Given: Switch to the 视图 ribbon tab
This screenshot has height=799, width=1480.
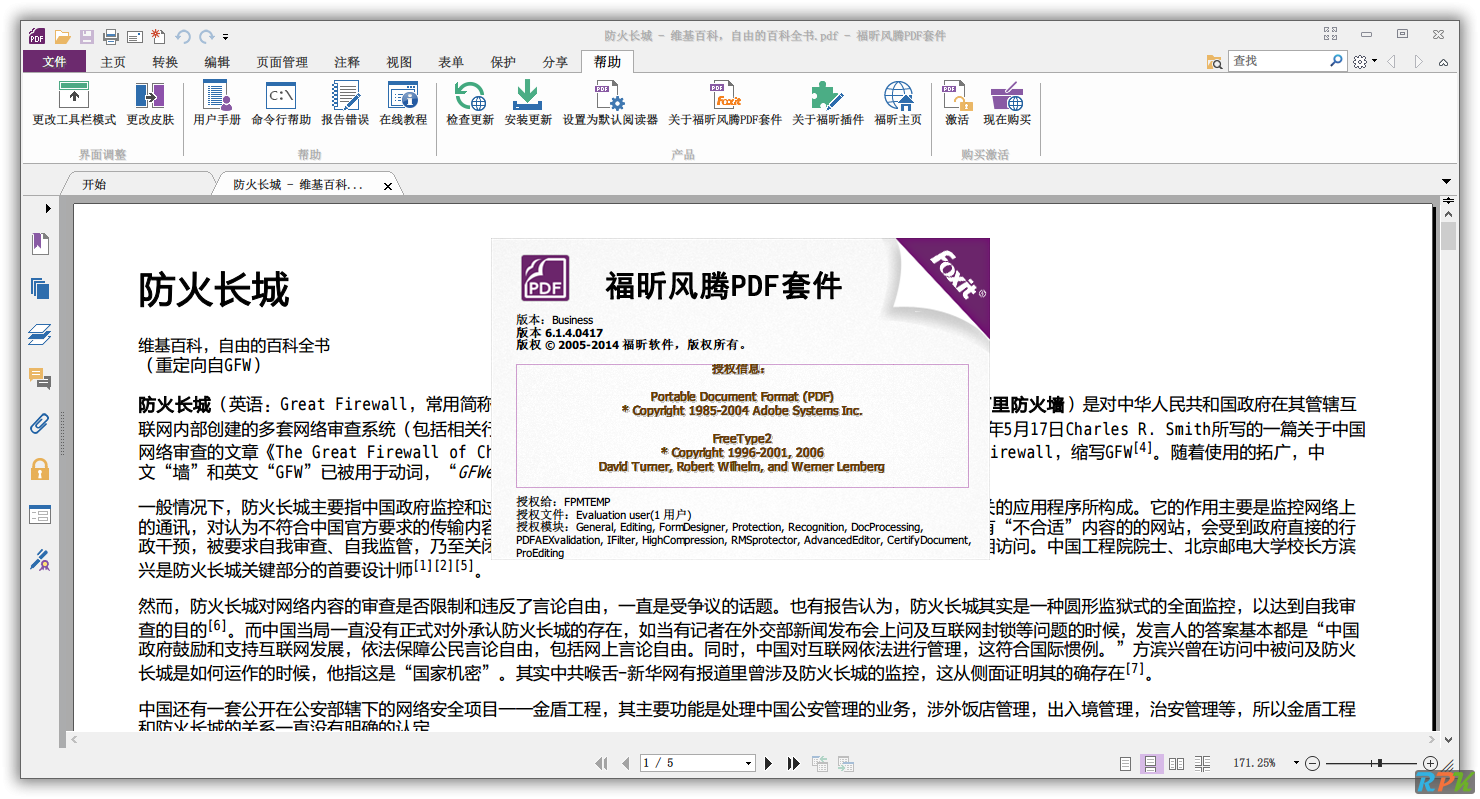Looking at the screenshot, I should [x=399, y=62].
